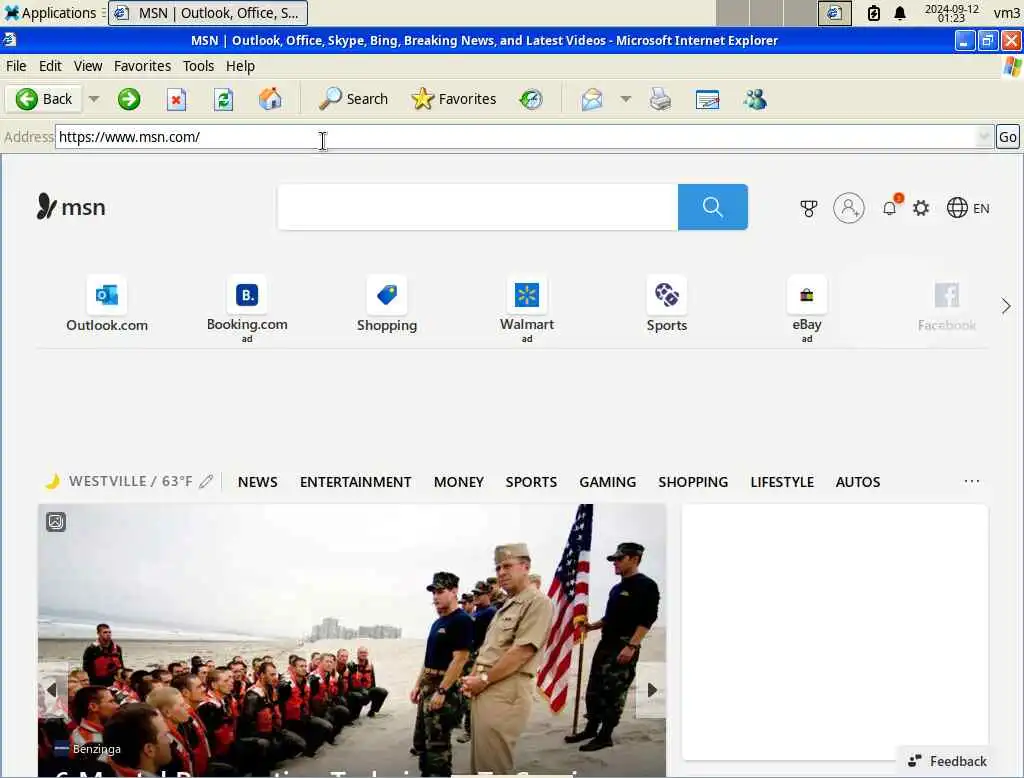Expand the address bar dropdown arrow
The width and height of the screenshot is (1024, 778).
(984, 137)
